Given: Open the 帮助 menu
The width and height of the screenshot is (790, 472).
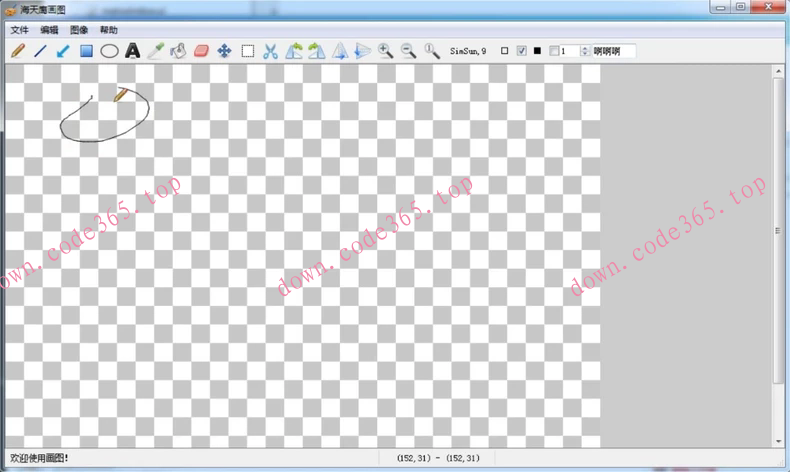Looking at the screenshot, I should (x=109, y=30).
